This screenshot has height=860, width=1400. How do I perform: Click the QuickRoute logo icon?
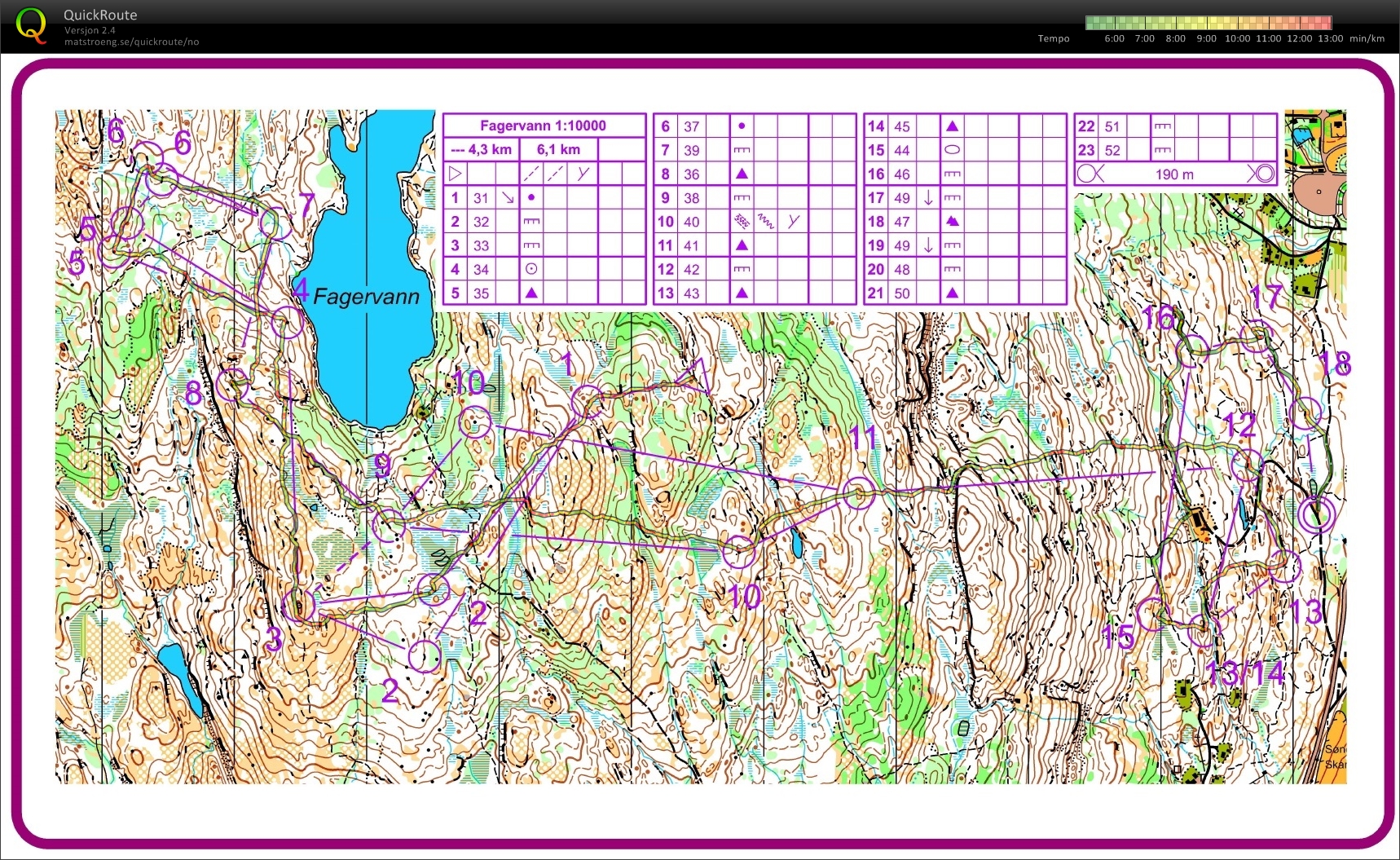(x=31, y=24)
